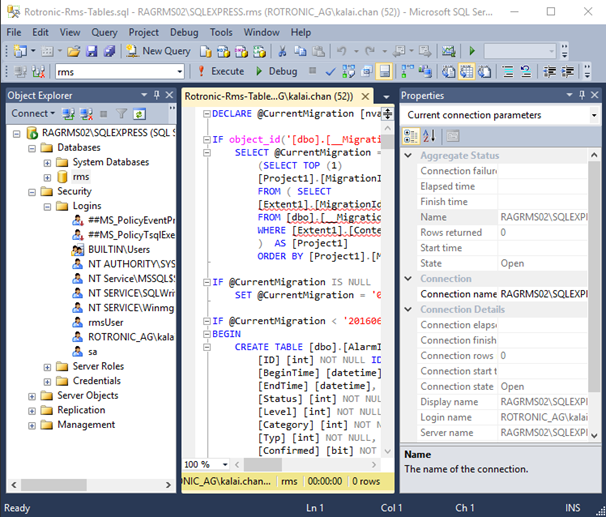The image size is (606, 517).
Task: Execute the query
Action: click(221, 71)
